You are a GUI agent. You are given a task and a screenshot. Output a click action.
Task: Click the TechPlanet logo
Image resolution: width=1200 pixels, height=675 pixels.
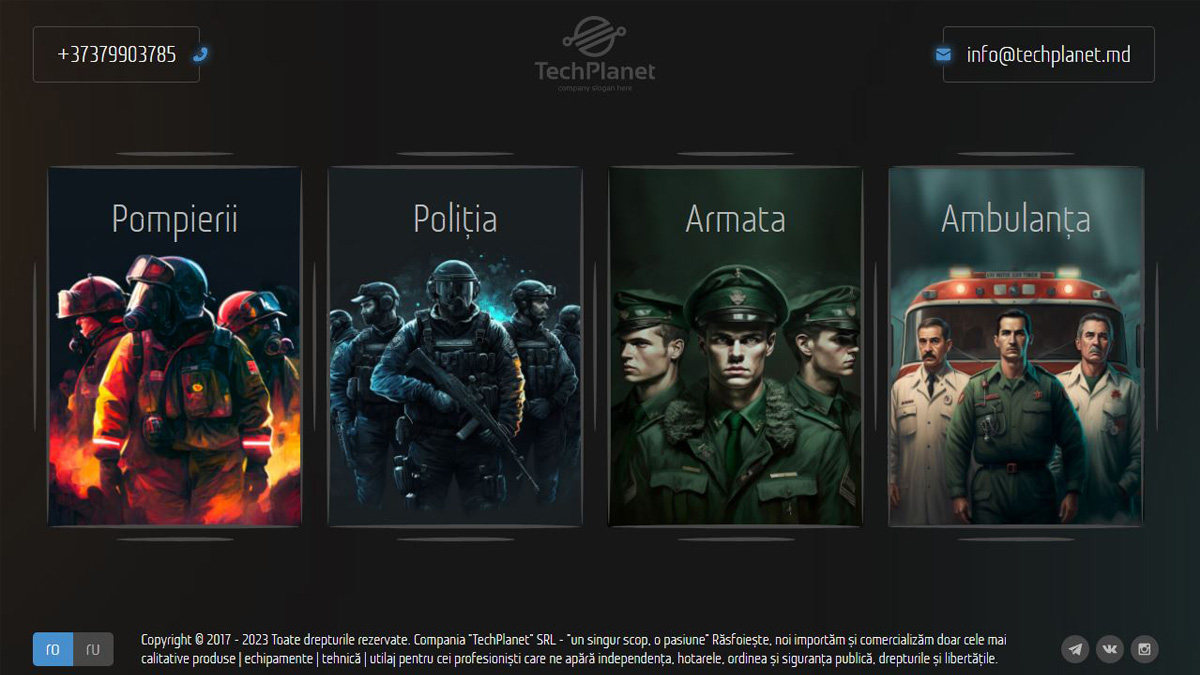pos(595,54)
